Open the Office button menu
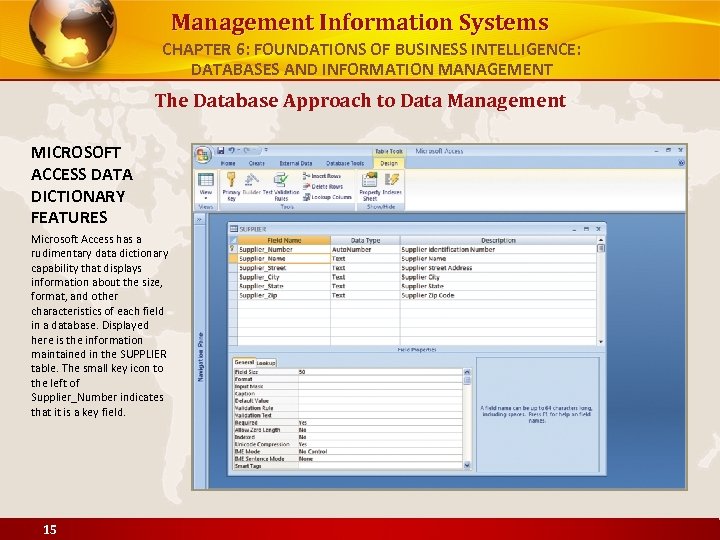 click(x=202, y=155)
